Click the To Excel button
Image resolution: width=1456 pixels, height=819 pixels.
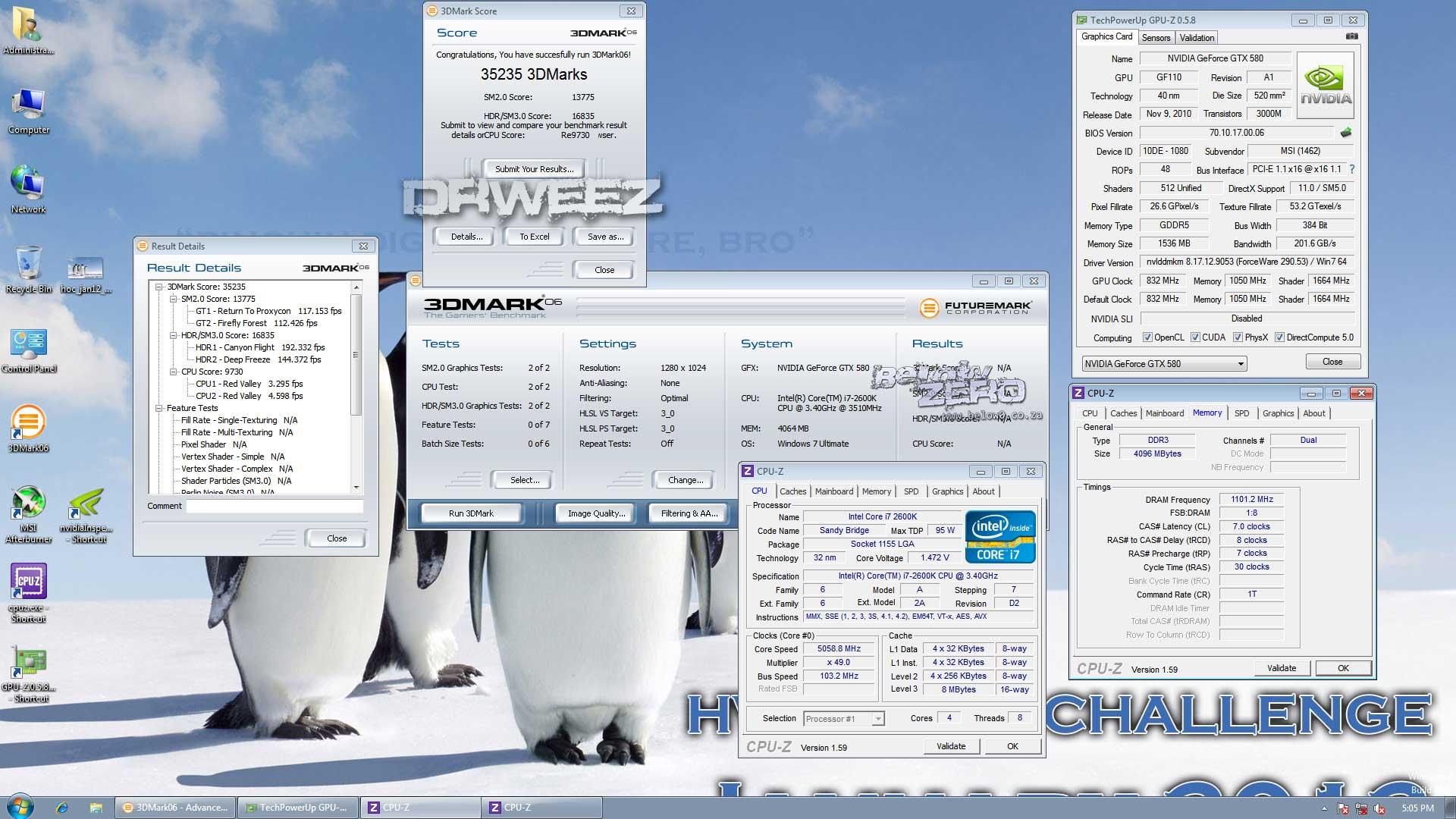pos(535,237)
